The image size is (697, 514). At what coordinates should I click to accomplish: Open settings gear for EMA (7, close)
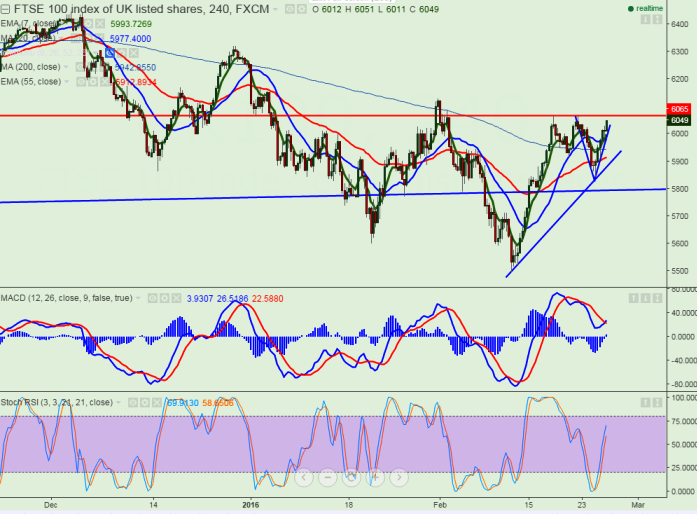[x=89, y=24]
